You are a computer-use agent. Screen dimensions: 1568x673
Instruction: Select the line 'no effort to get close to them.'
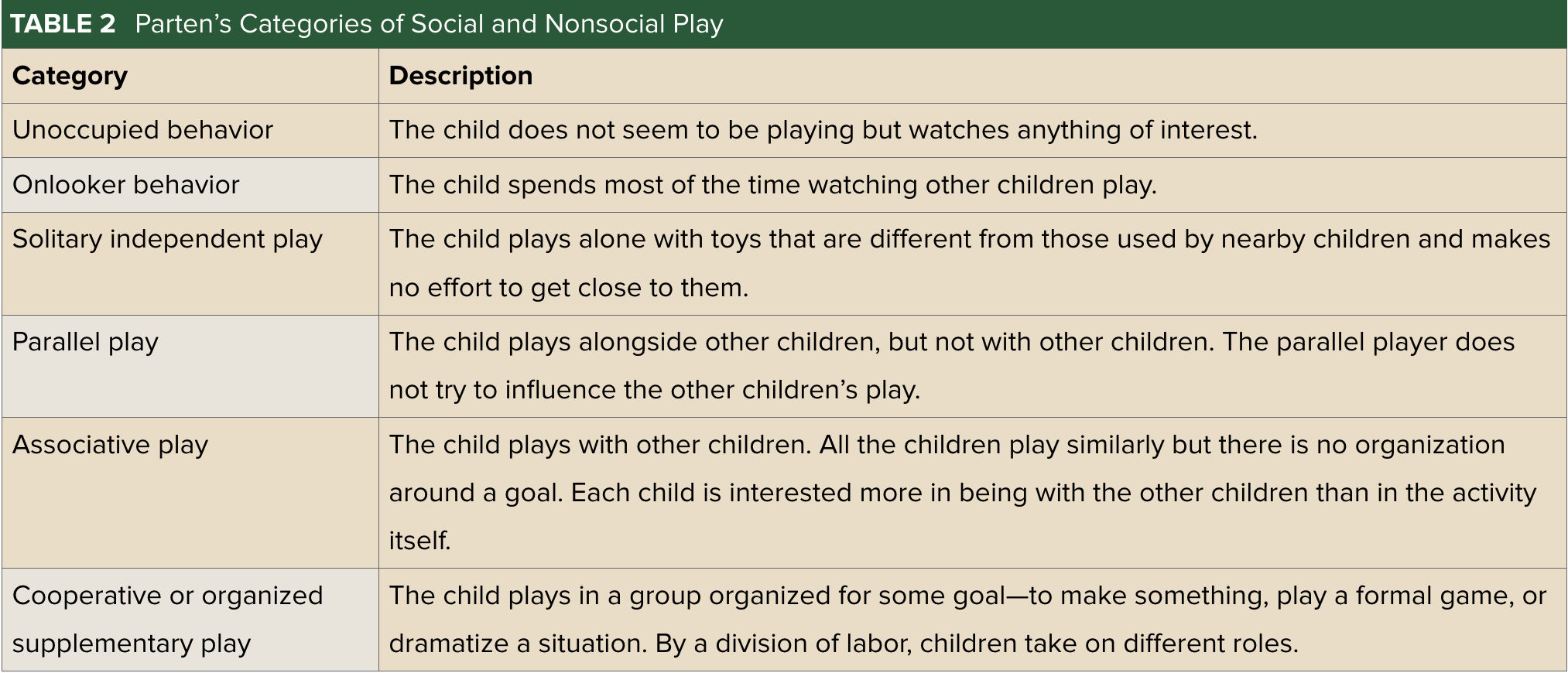click(568, 288)
